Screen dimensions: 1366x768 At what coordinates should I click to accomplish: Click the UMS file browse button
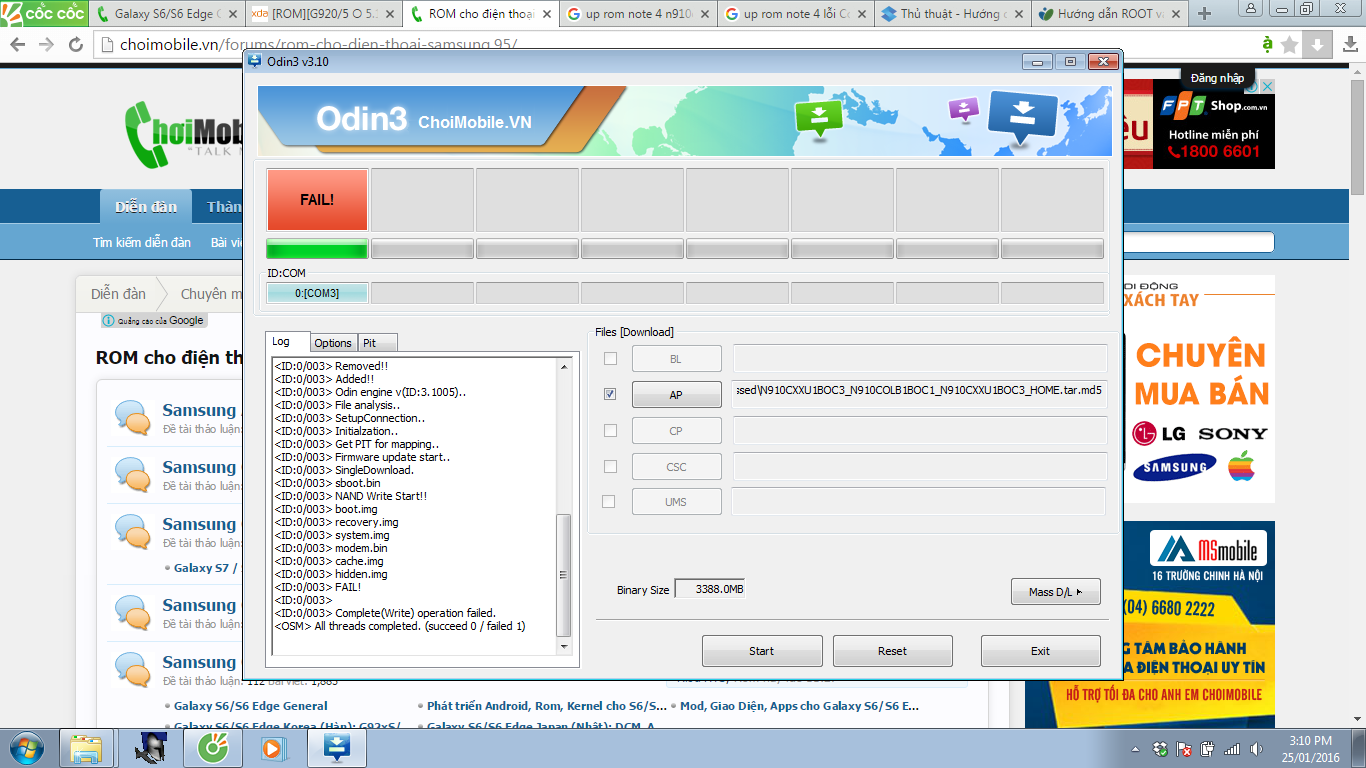coord(676,501)
